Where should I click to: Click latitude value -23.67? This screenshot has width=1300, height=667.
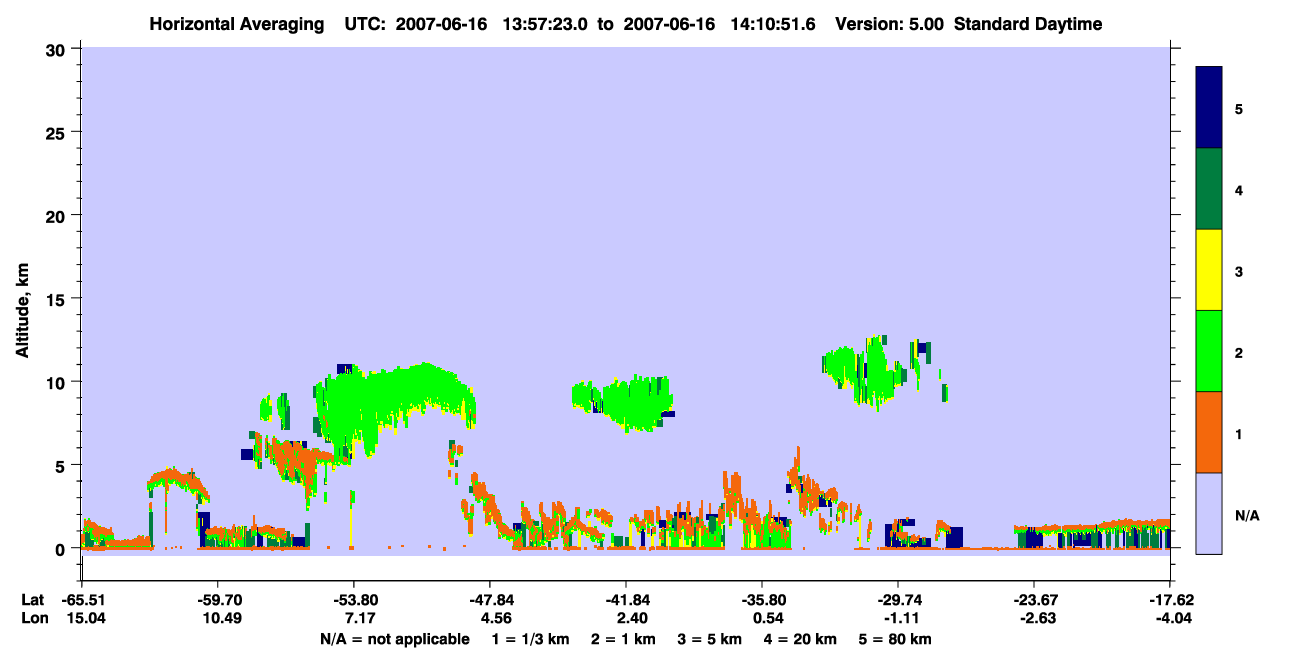(x=1034, y=600)
